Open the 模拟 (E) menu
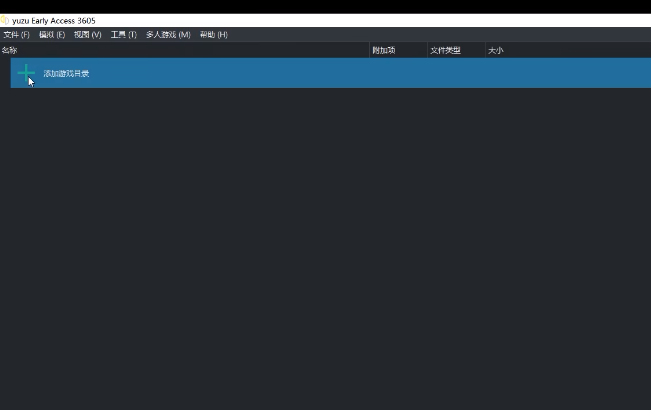 pos(51,35)
